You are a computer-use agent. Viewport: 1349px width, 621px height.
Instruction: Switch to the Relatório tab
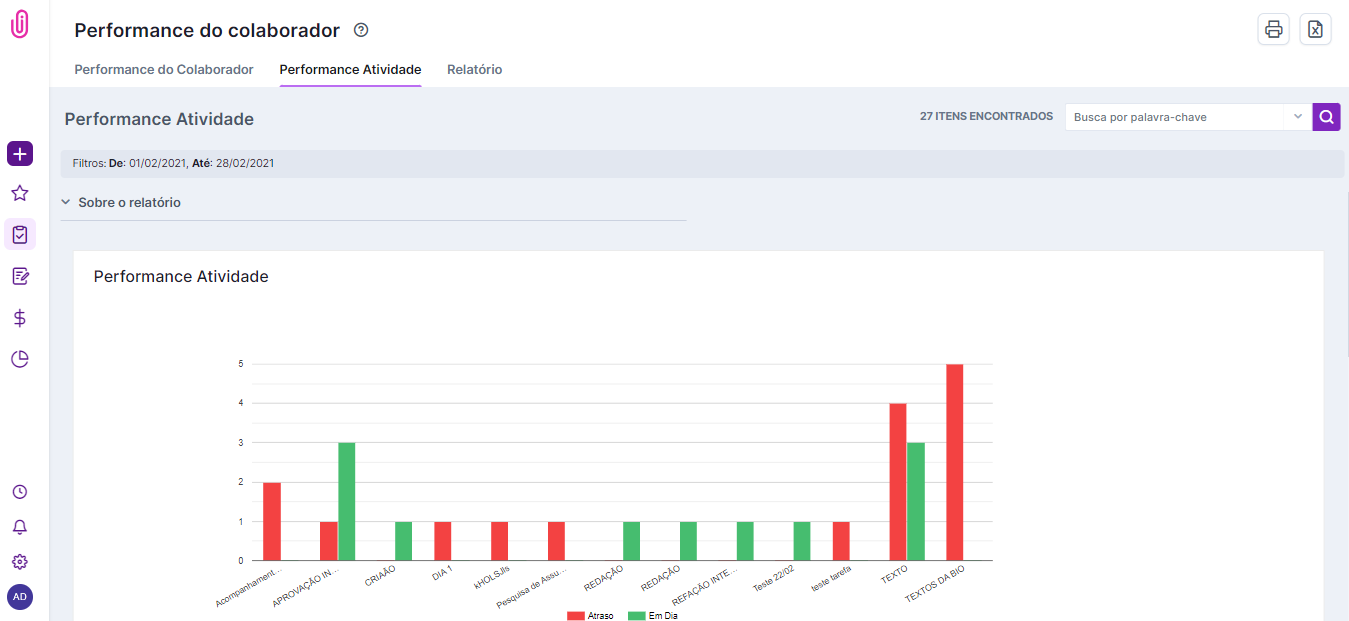pyautogui.click(x=474, y=70)
